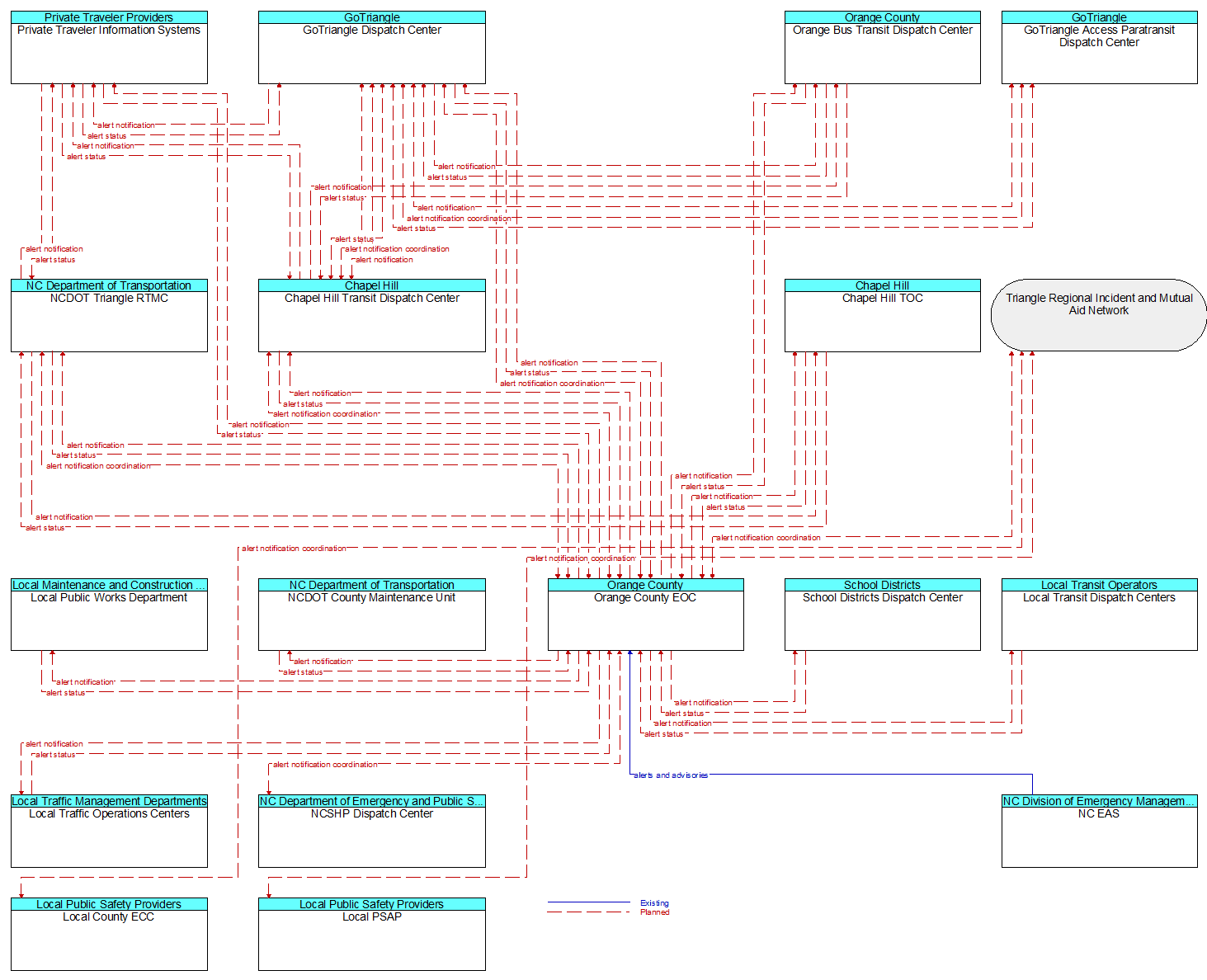Click the Chapel Hill TOC box

point(882,315)
